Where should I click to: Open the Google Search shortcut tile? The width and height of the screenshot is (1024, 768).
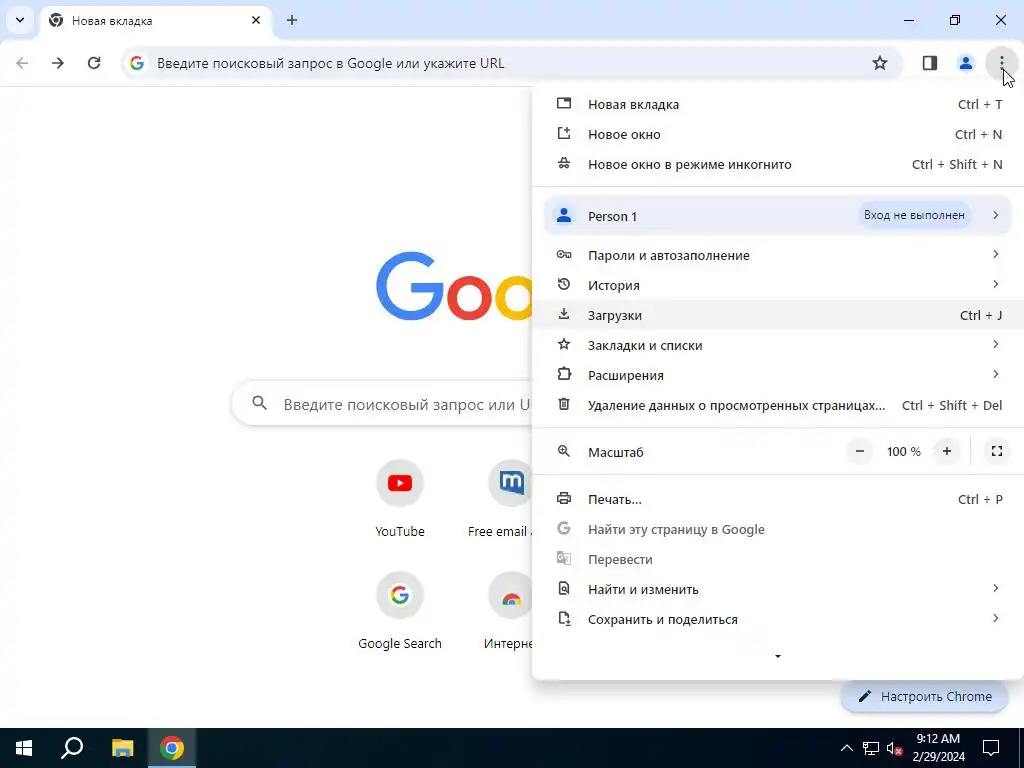(400, 611)
